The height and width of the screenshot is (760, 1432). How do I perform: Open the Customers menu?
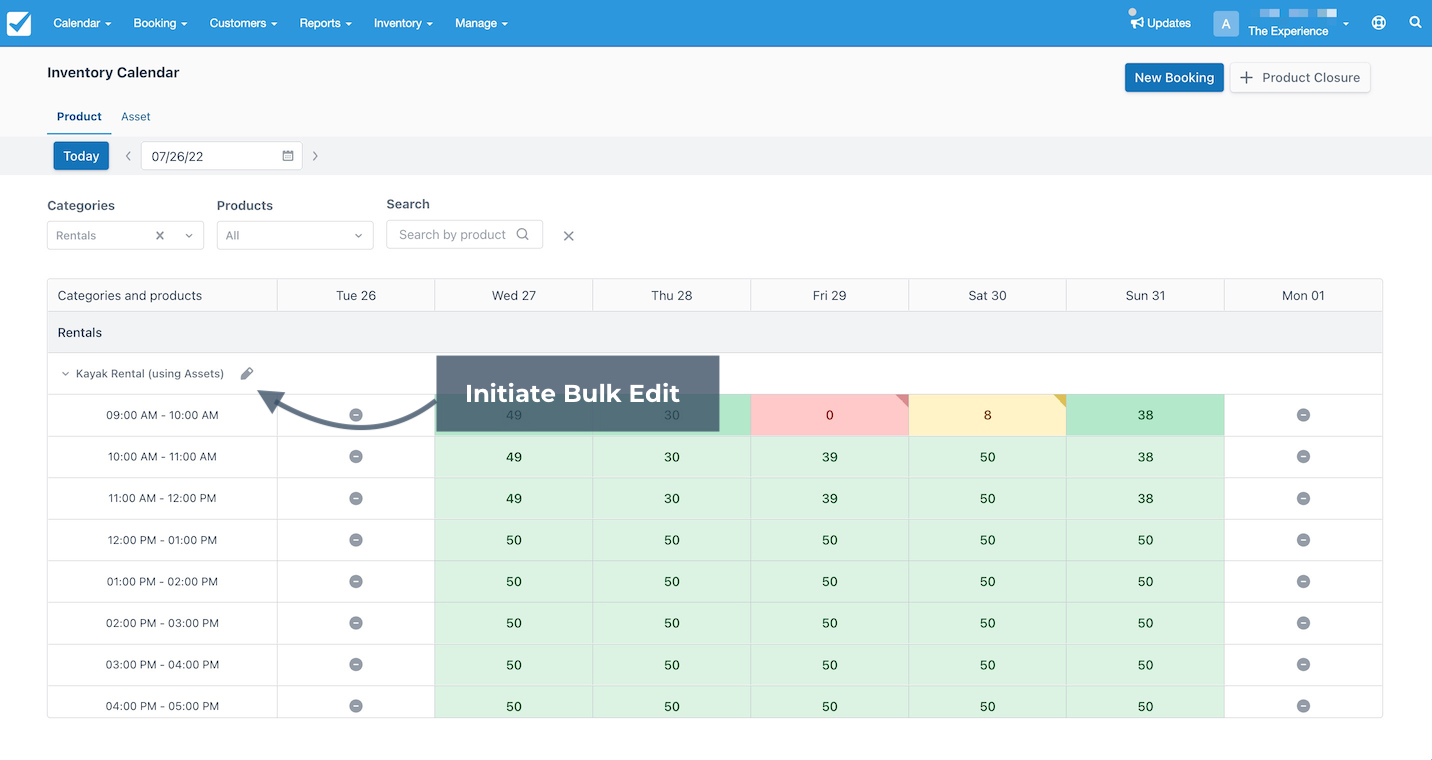tap(243, 23)
